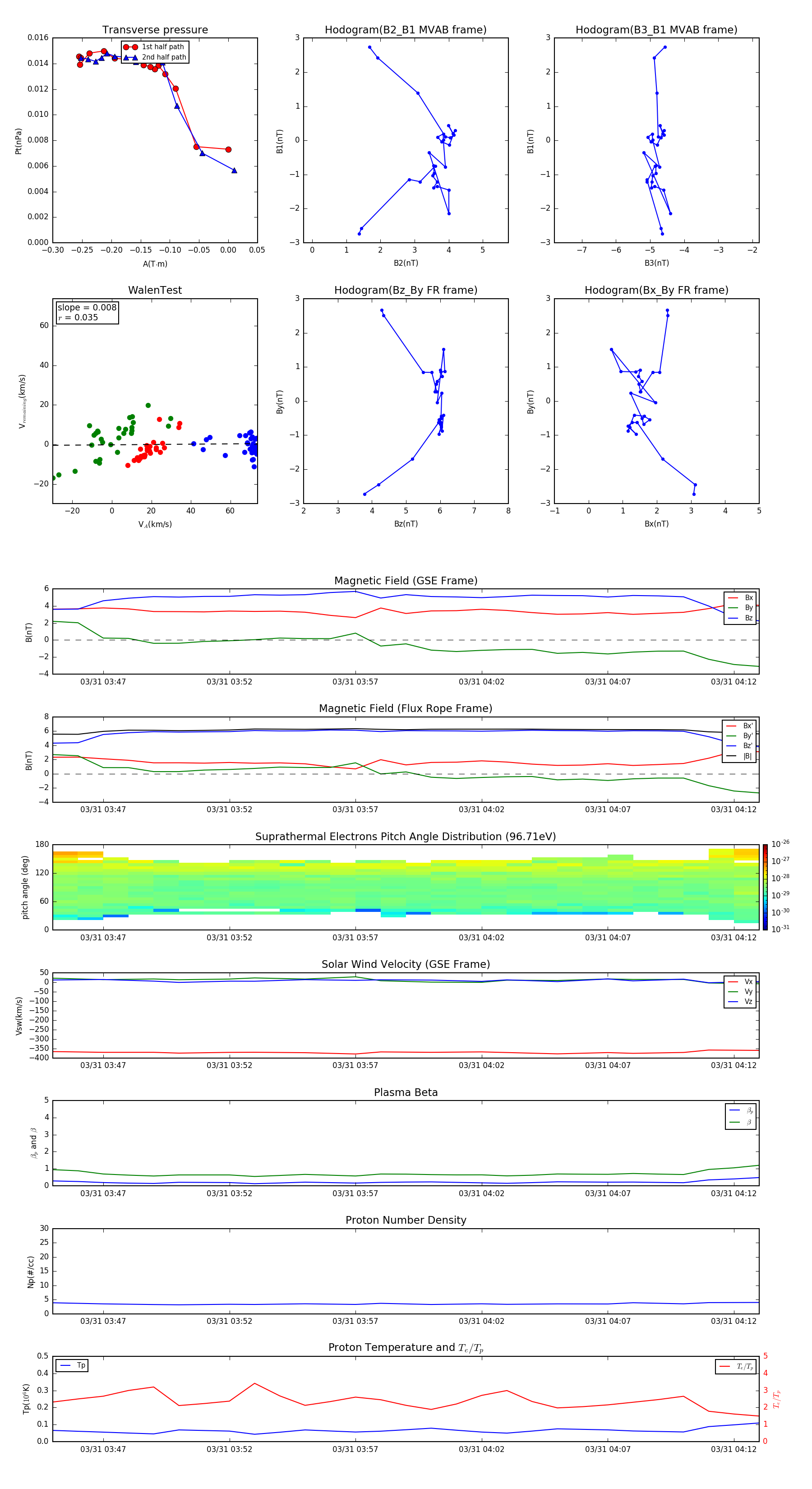
Task: Click the '1st half path' legend entry
Action: (x=154, y=47)
